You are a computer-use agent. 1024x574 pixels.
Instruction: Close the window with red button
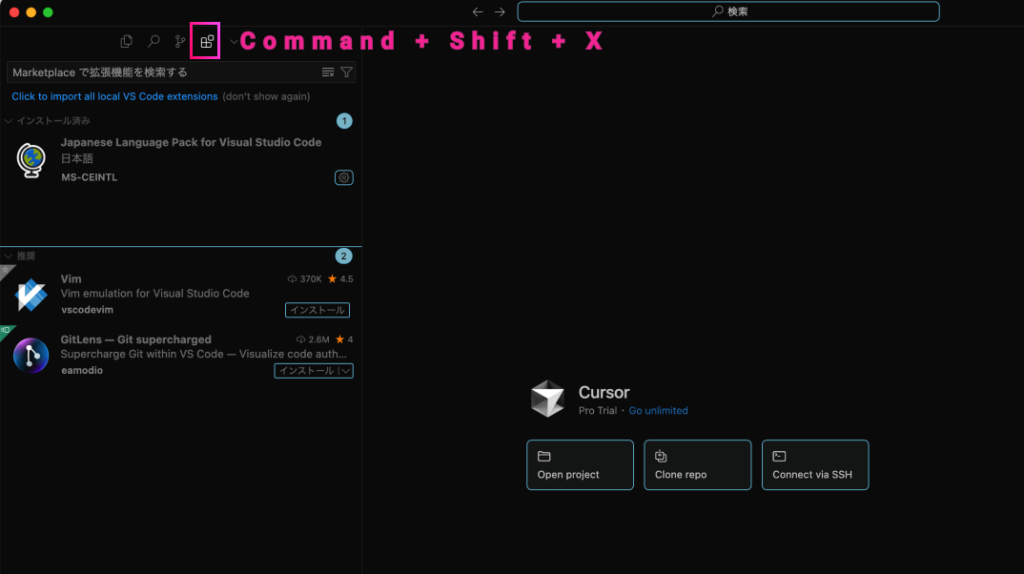[x=14, y=12]
